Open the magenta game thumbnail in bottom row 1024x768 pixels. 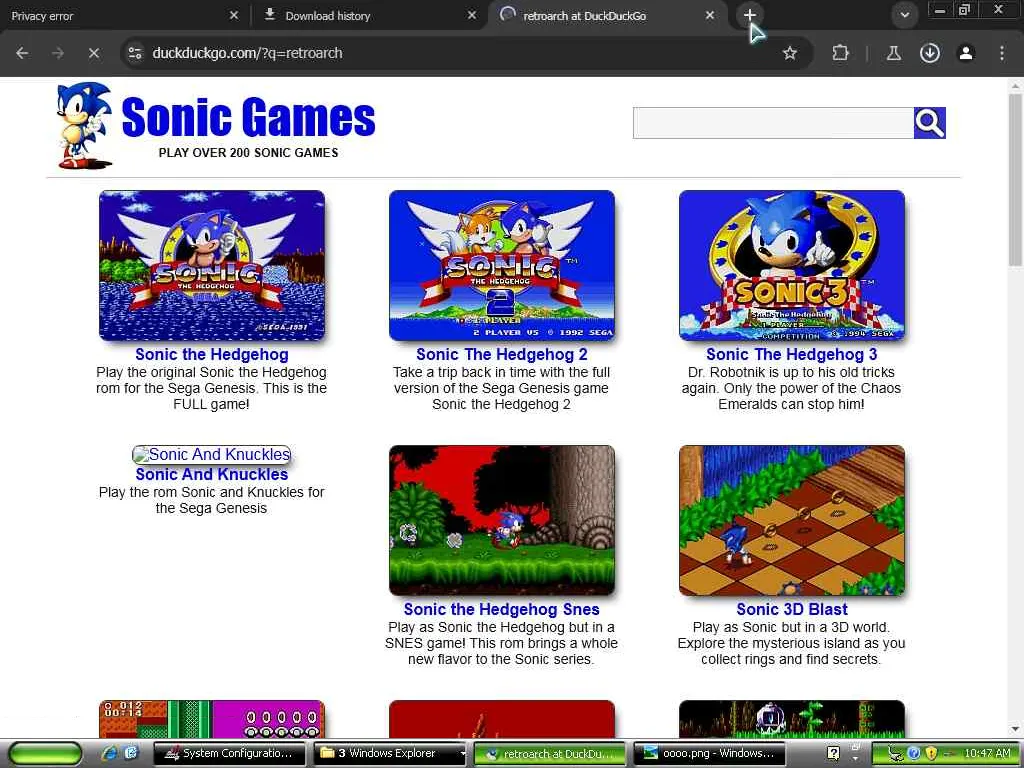click(212, 719)
